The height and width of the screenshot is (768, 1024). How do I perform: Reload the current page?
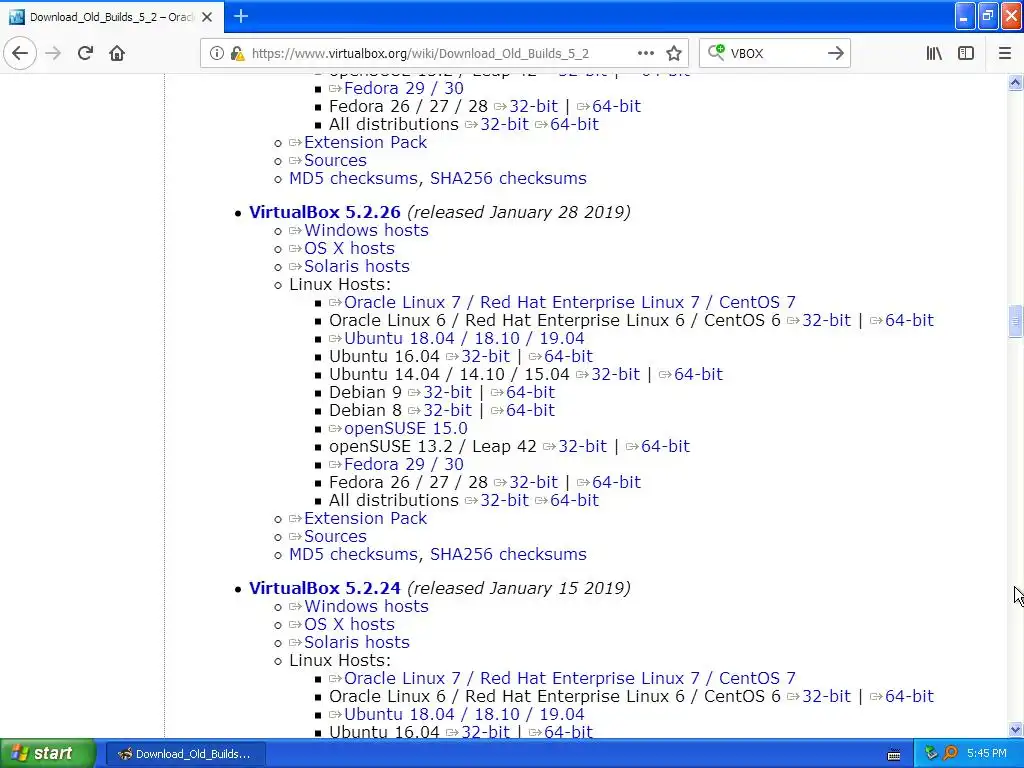(x=85, y=54)
